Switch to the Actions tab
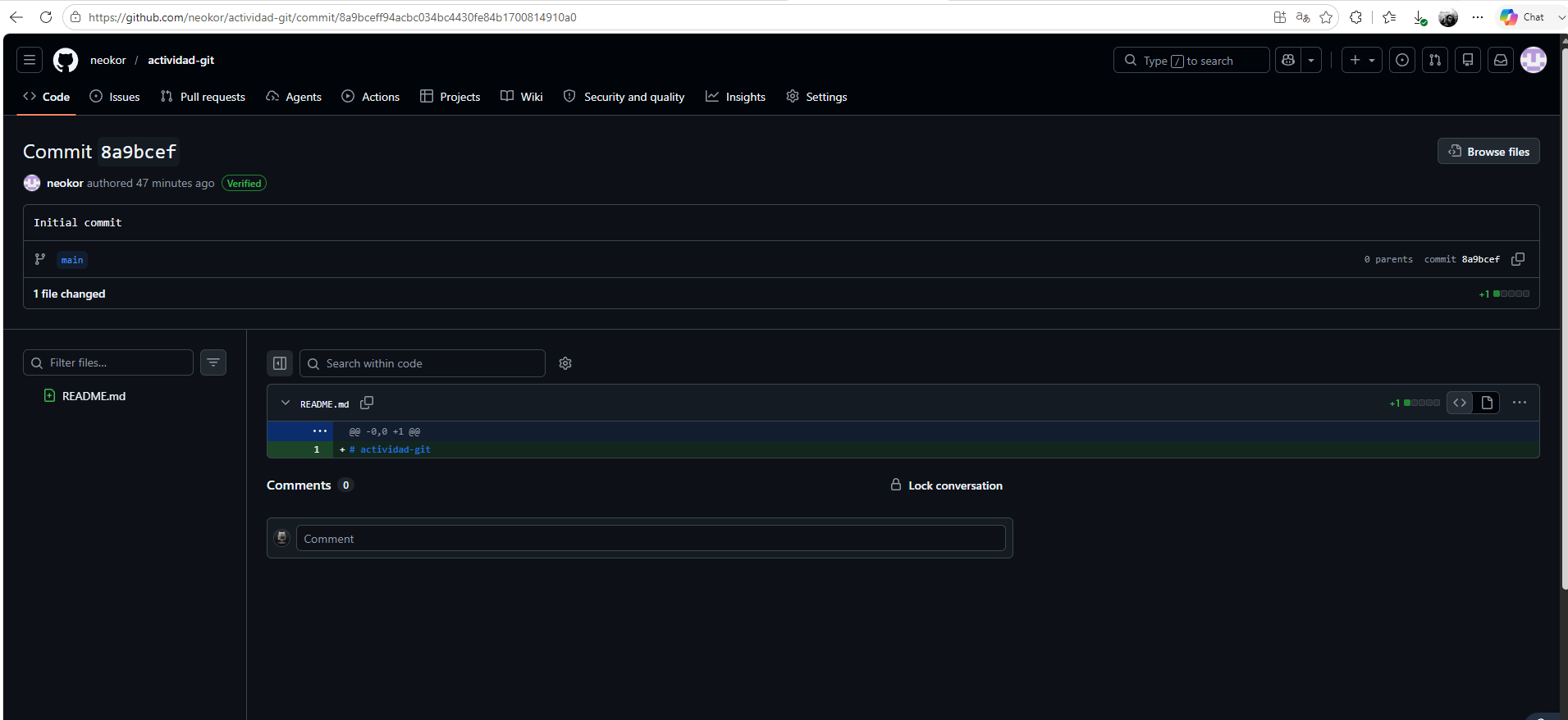1568x720 pixels. 371,97
